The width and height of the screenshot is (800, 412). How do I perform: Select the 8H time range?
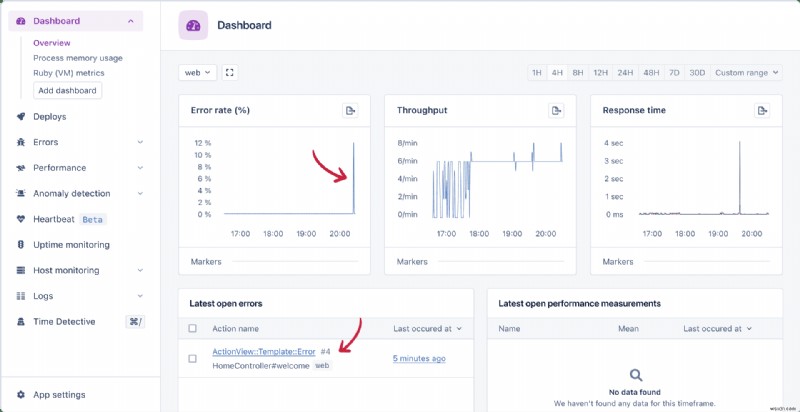point(578,72)
